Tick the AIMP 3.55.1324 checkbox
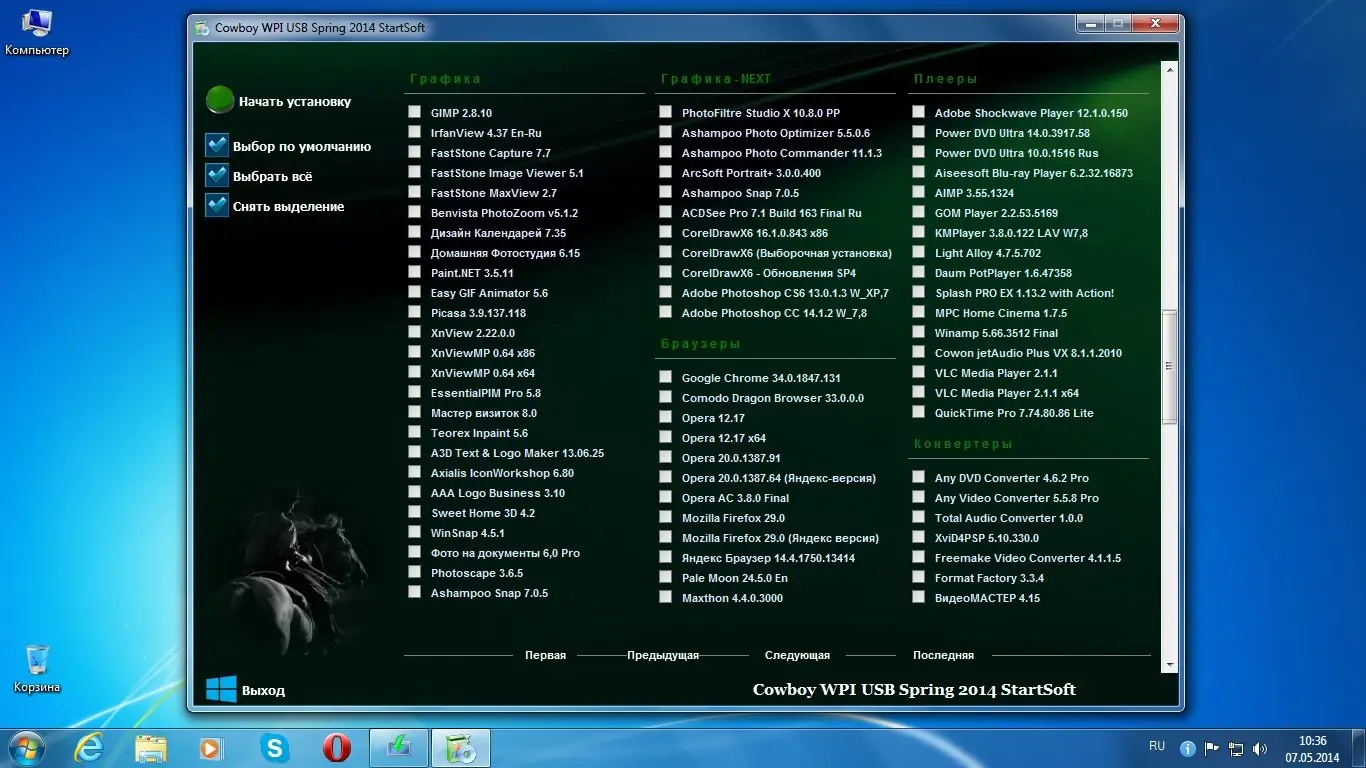The image size is (1366, 768). 918,192
